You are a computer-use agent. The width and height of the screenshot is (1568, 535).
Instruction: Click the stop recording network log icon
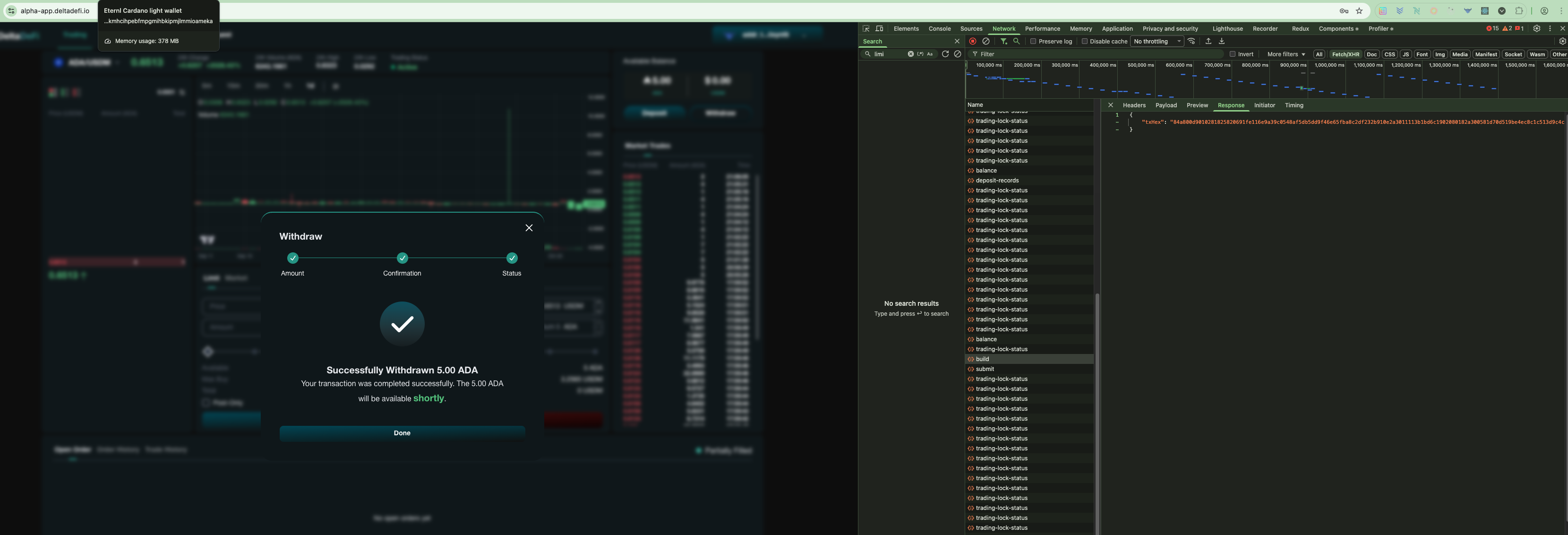tap(973, 42)
